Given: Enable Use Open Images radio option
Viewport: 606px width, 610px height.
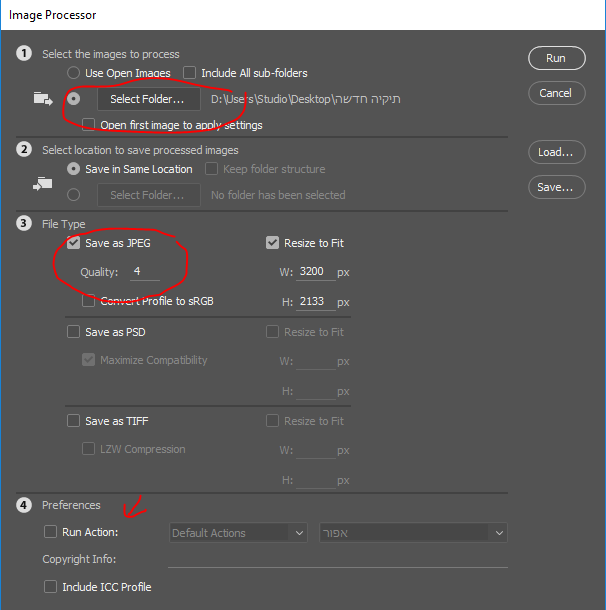Looking at the screenshot, I should 73,73.
